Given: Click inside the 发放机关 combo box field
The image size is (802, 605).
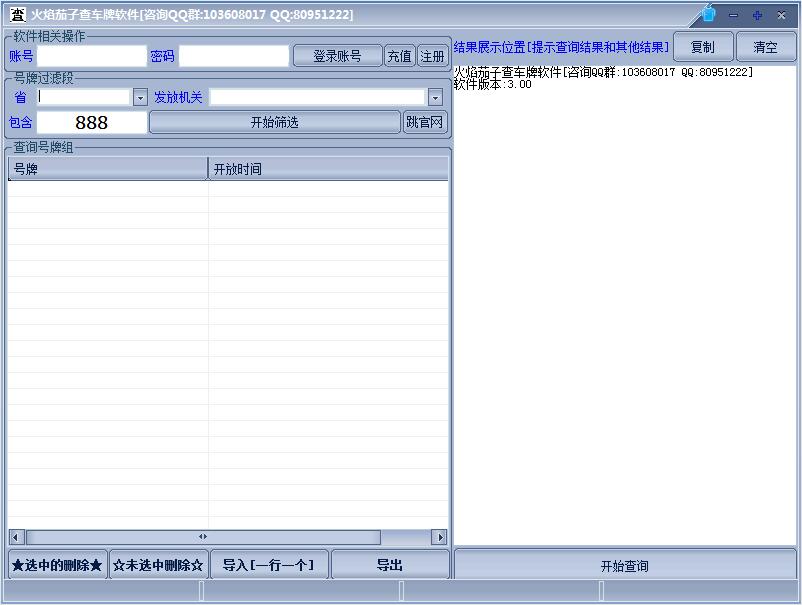Looking at the screenshot, I should click(x=318, y=97).
